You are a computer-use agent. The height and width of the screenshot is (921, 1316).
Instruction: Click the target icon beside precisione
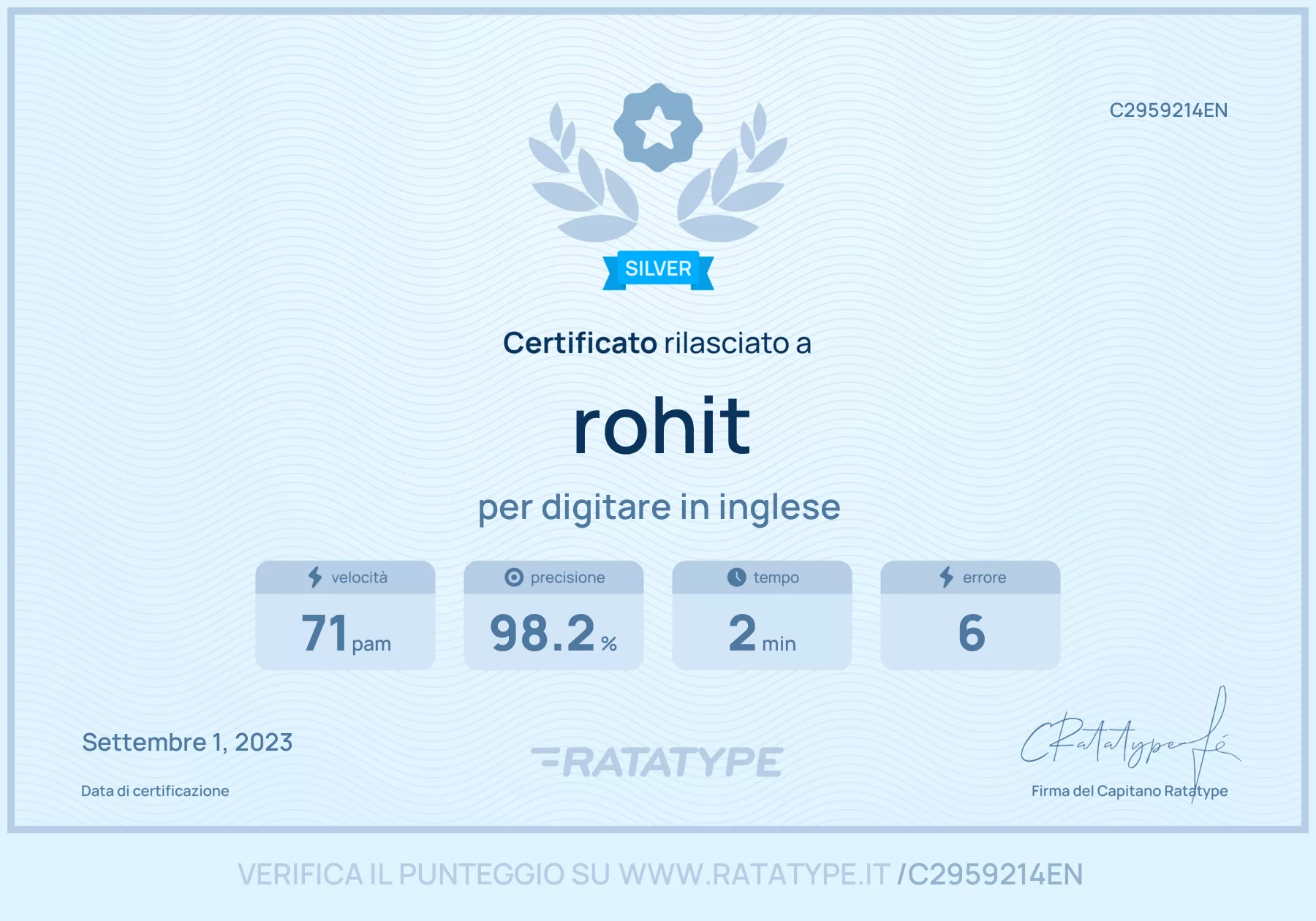click(514, 577)
